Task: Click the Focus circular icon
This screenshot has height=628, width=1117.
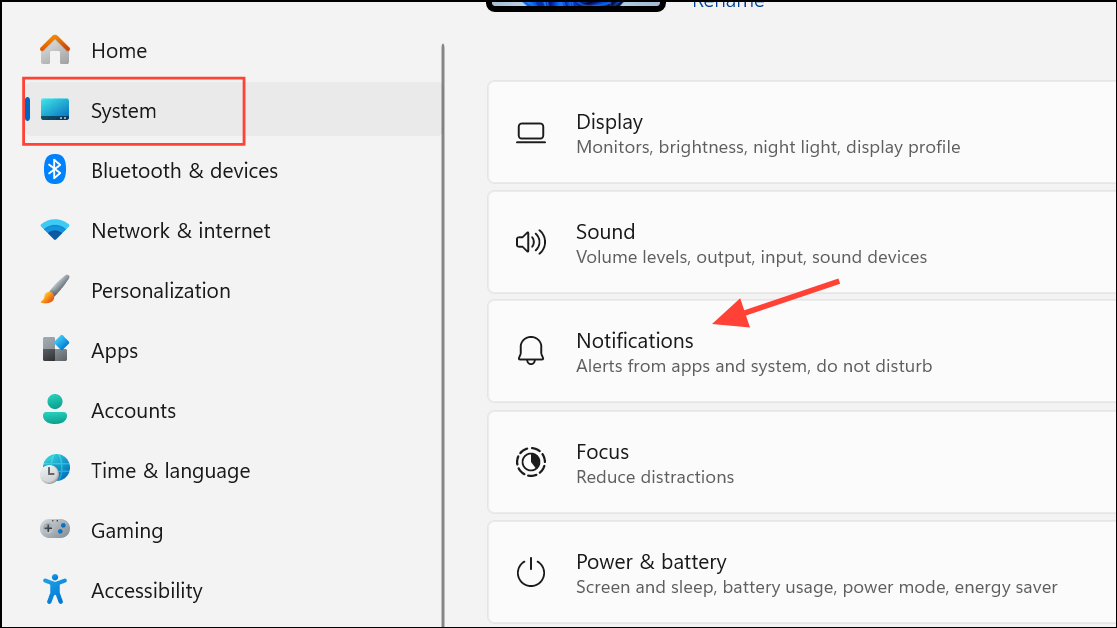Action: point(530,462)
